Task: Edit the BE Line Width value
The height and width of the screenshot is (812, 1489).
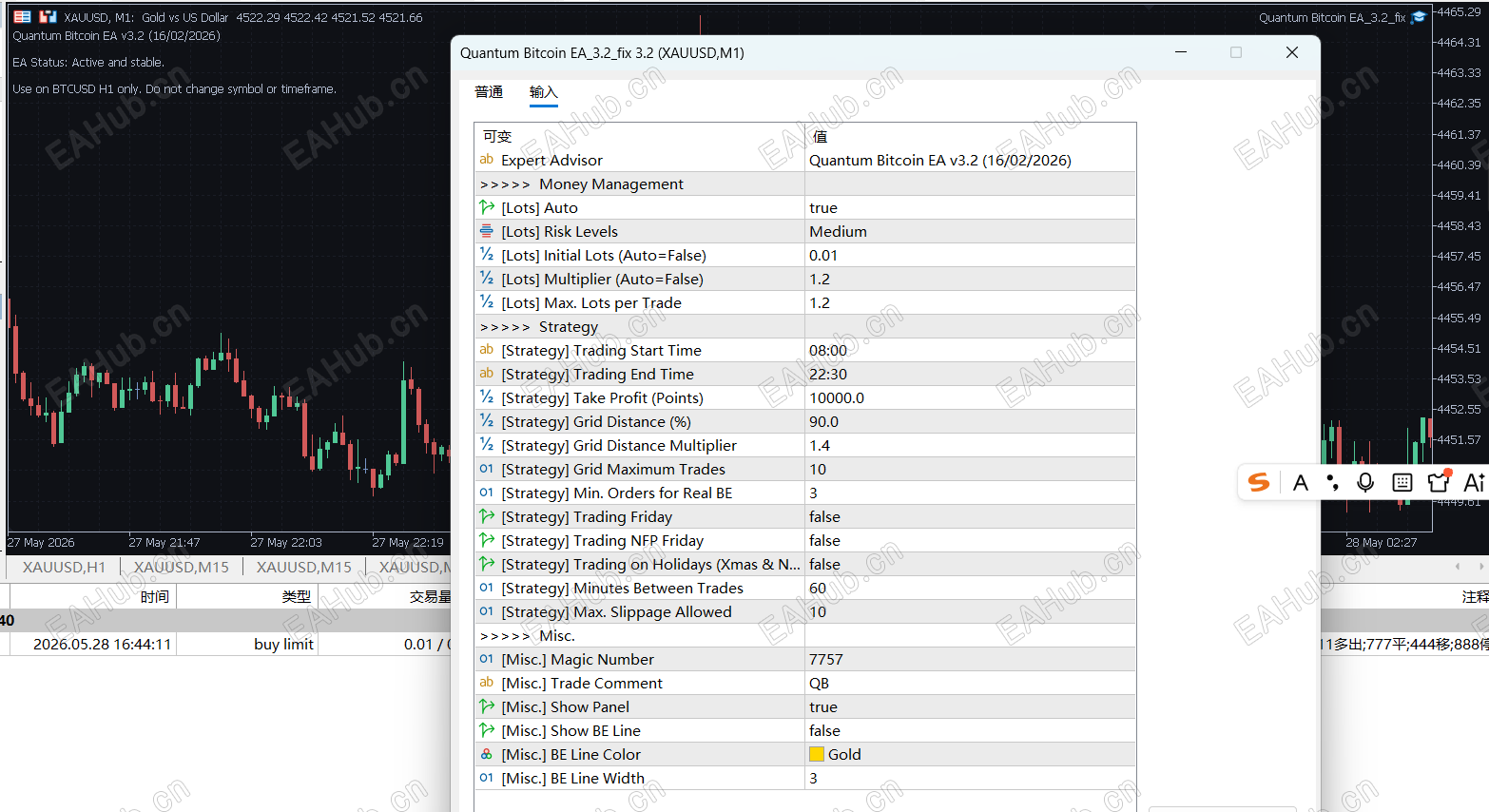Action: pos(970,778)
